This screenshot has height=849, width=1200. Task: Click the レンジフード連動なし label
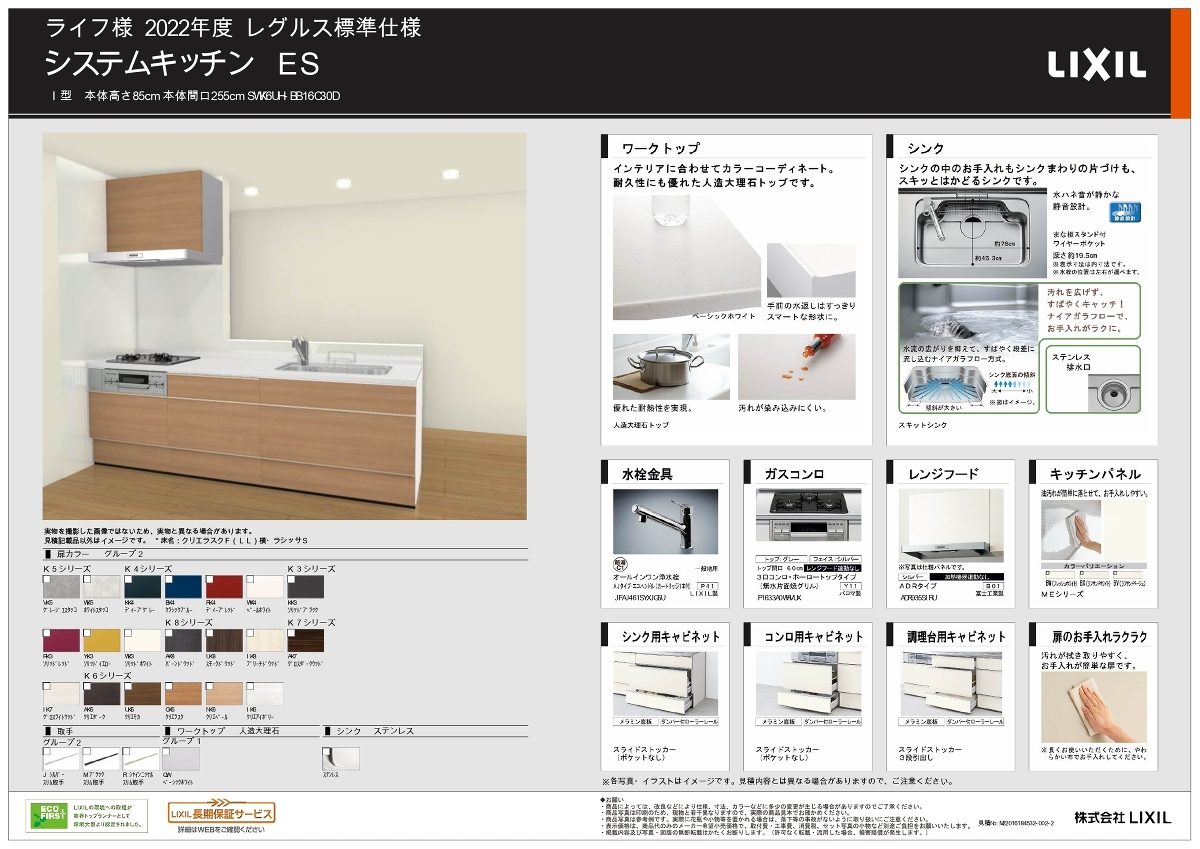pos(833,568)
